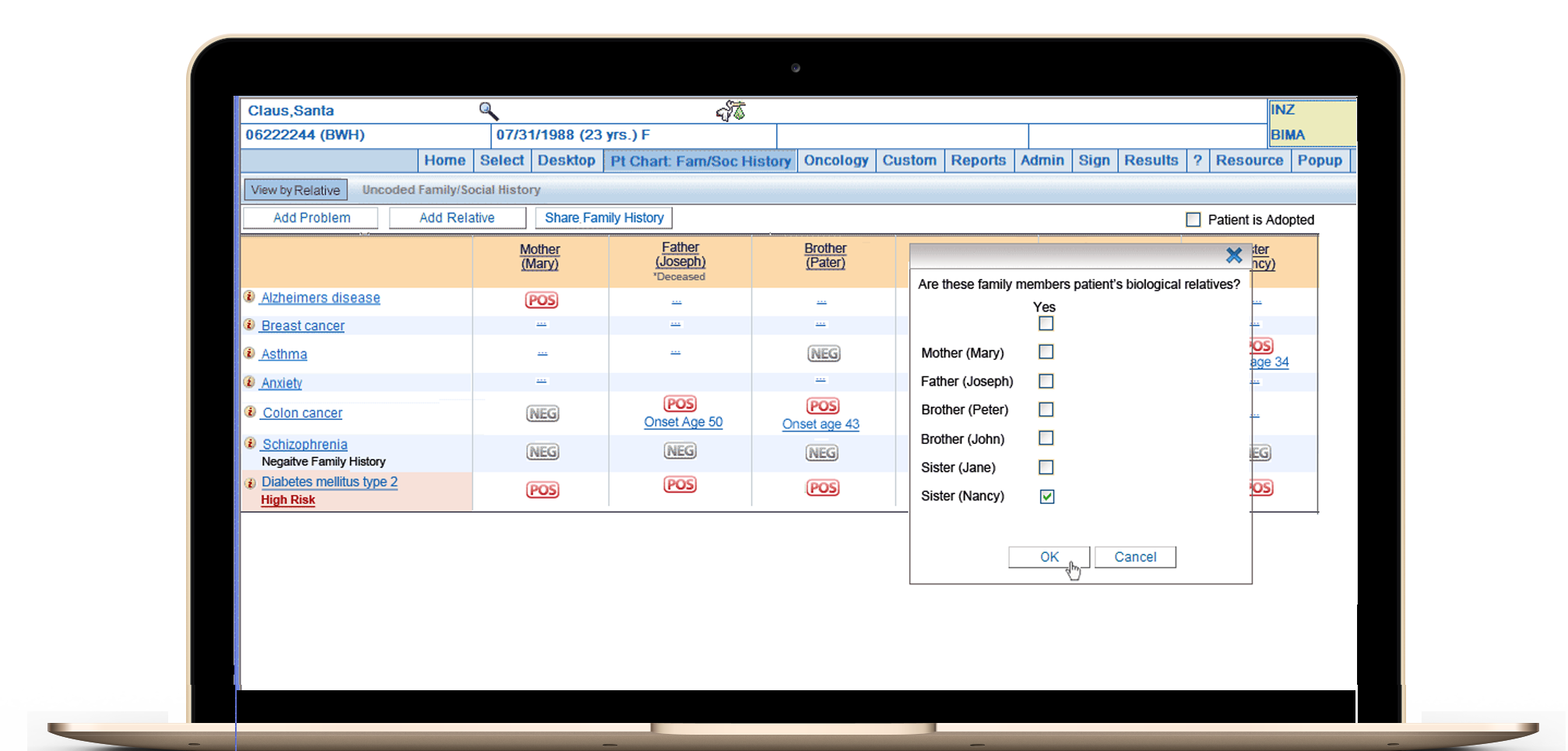Open the Schizophrenia problem link
The width and height of the screenshot is (1568, 751).
coord(304,444)
